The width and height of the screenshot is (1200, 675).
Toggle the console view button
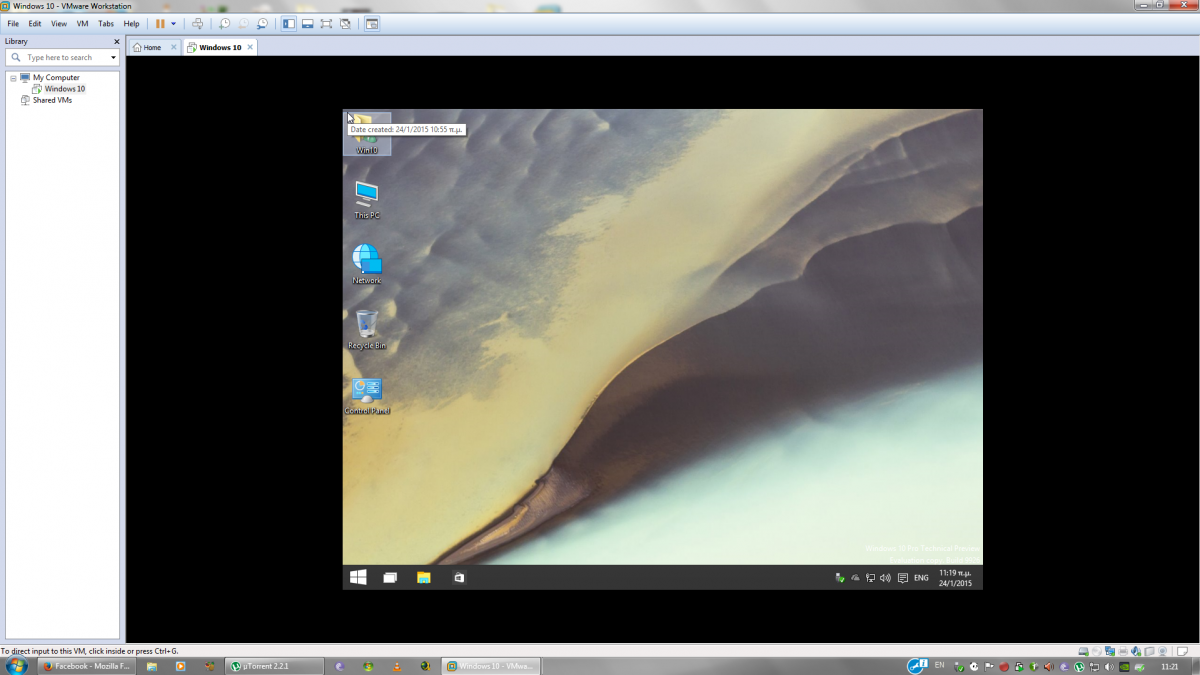coord(372,23)
